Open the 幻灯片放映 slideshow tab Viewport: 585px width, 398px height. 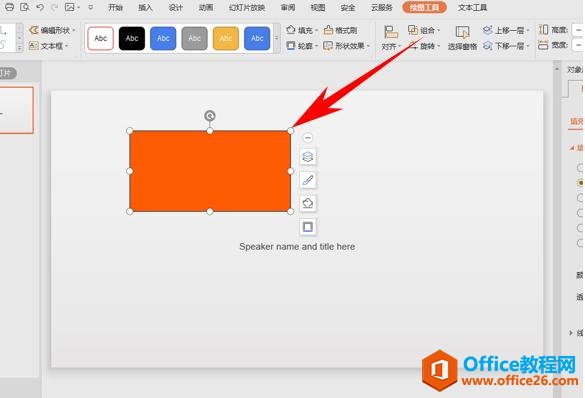click(247, 7)
